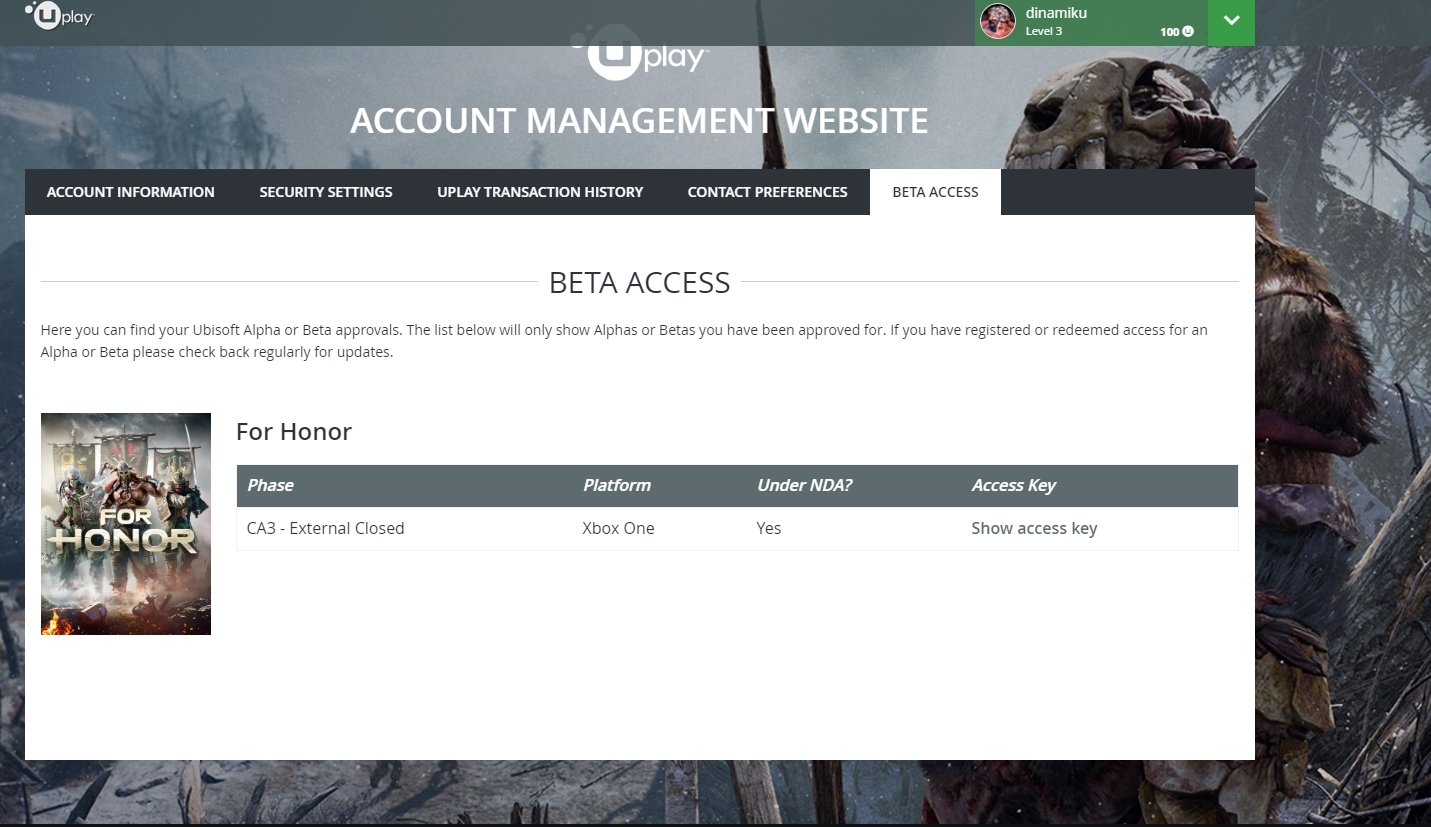Click the 'Level 3' text under username
1431x827 pixels.
(1044, 31)
